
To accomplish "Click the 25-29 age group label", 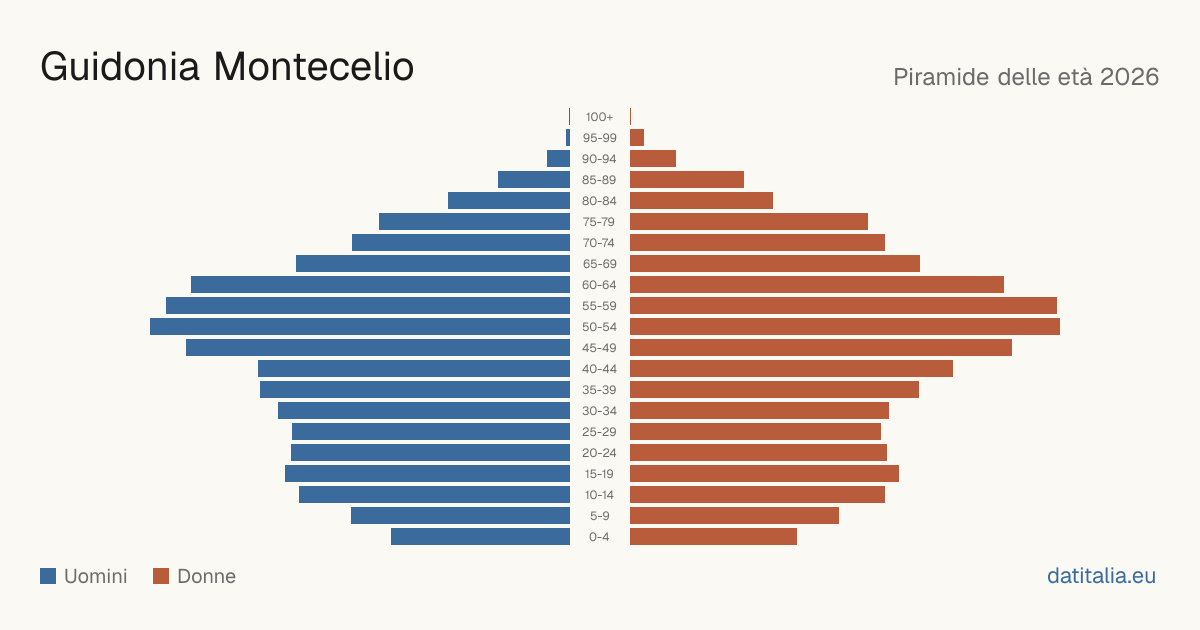I will (600, 432).
